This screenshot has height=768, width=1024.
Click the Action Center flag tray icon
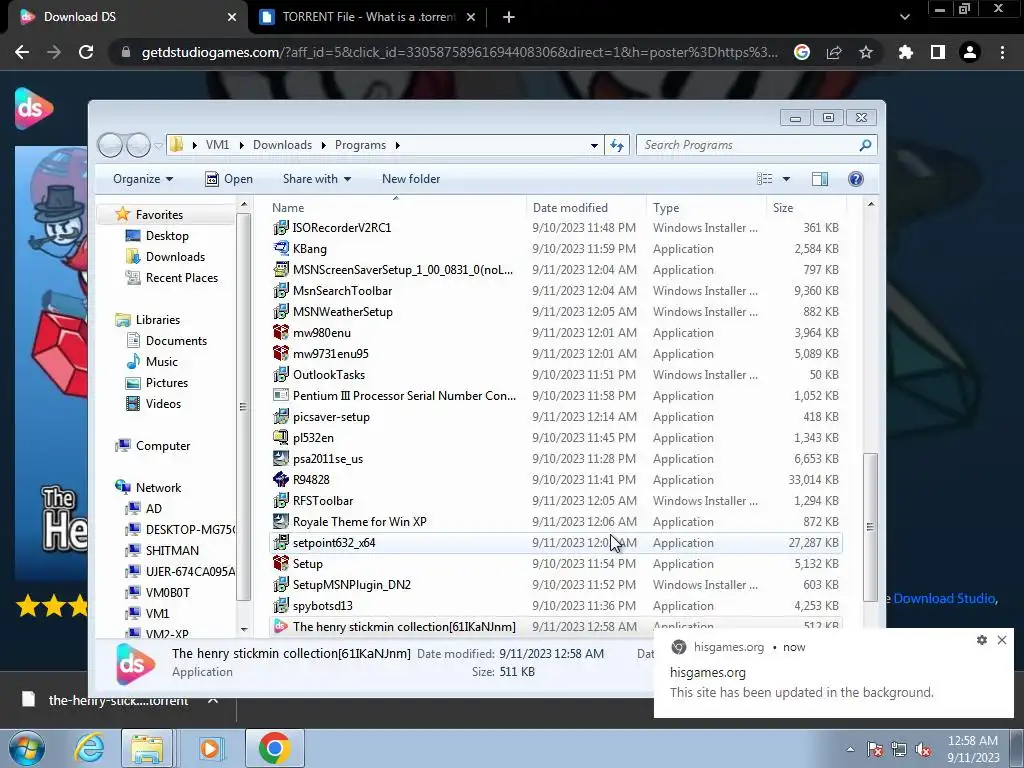tap(874, 750)
